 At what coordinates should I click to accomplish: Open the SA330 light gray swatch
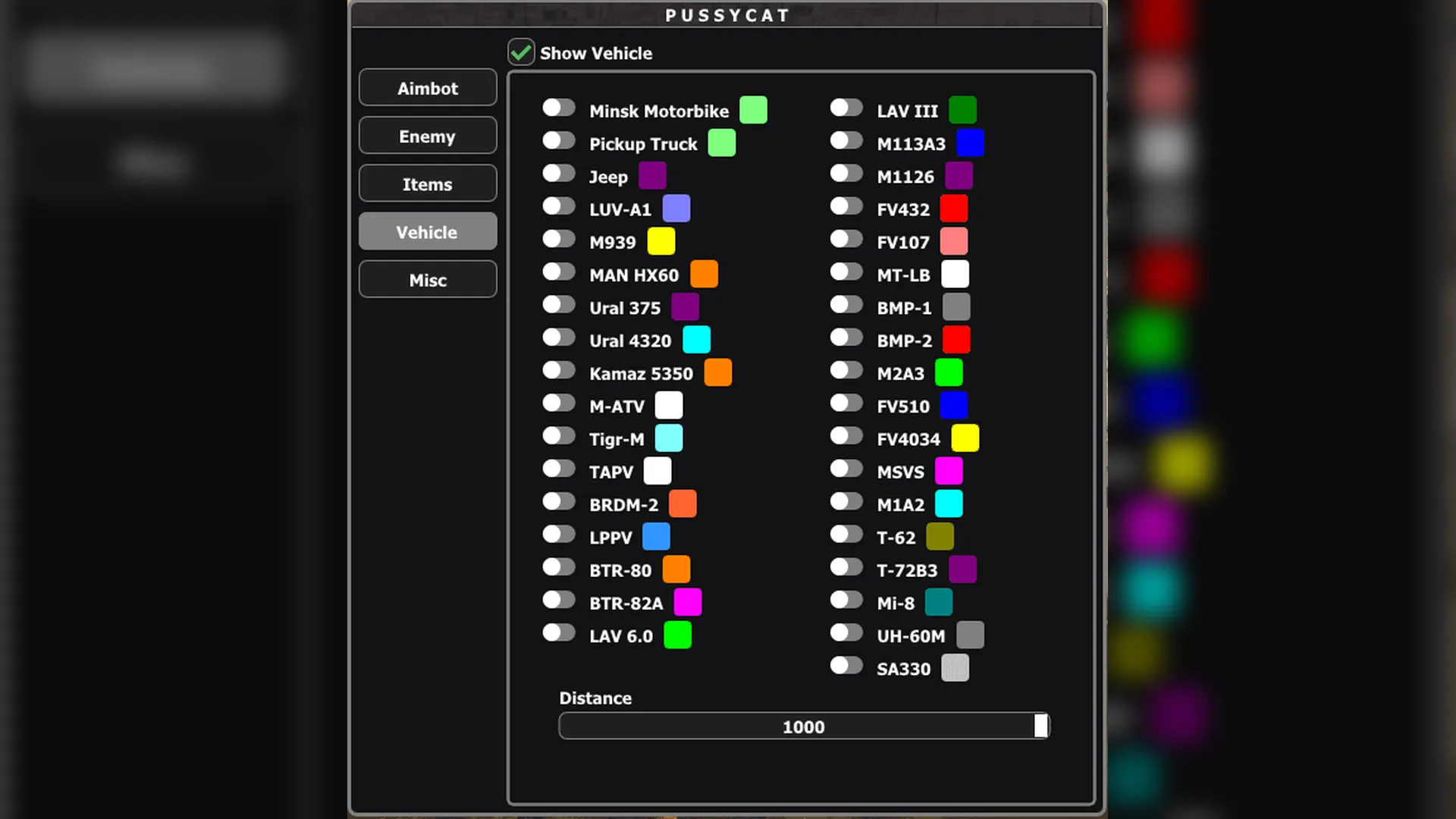[x=955, y=668]
